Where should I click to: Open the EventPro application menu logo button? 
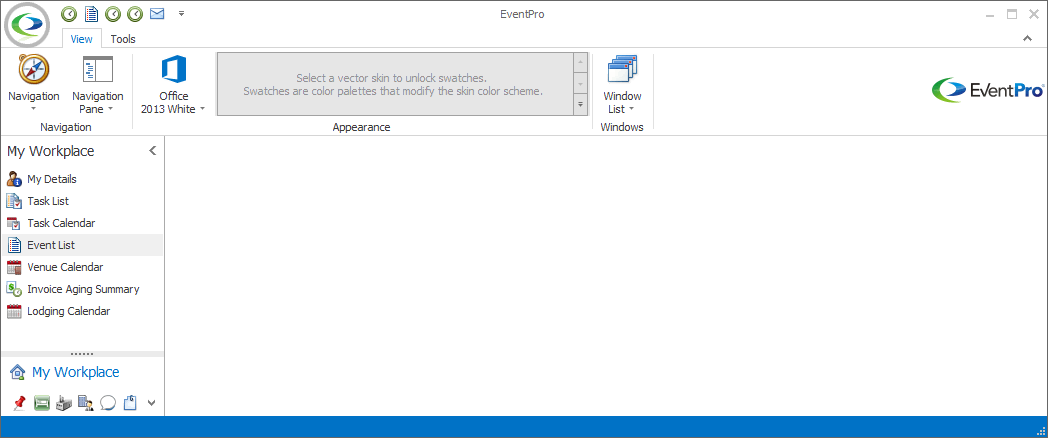coord(27,25)
